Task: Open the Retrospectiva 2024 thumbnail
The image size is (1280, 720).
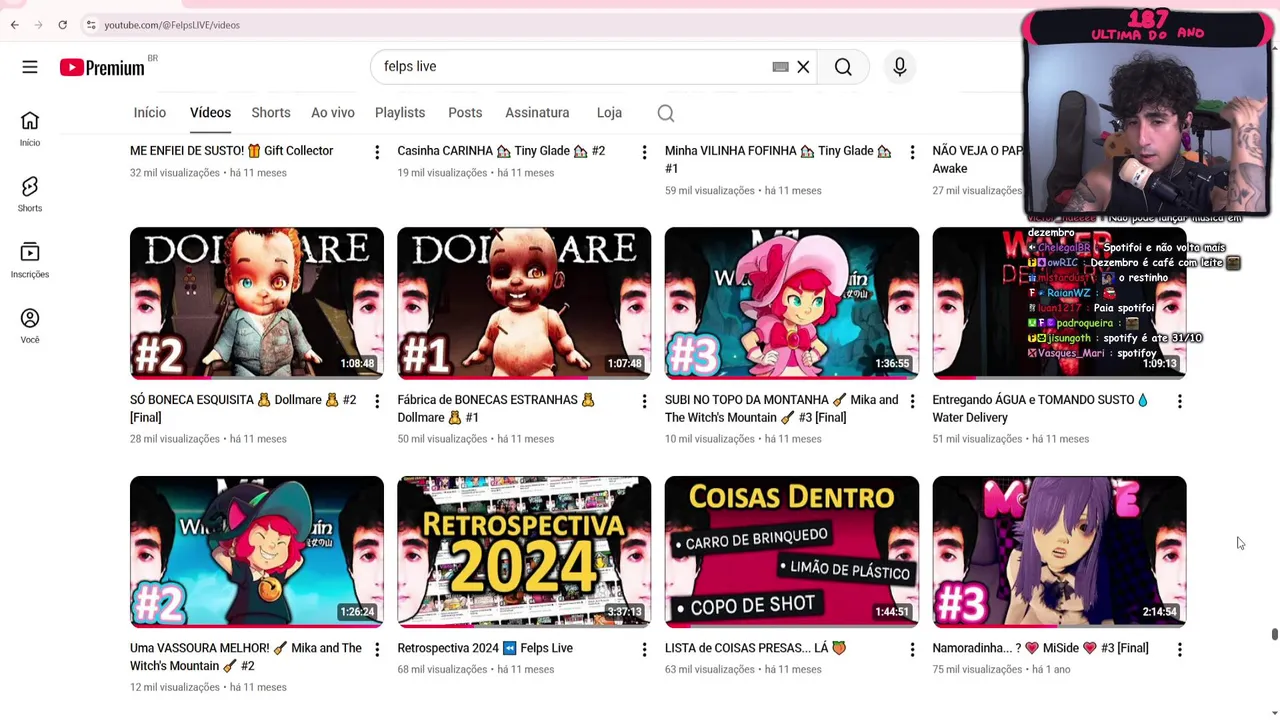Action: [524, 552]
